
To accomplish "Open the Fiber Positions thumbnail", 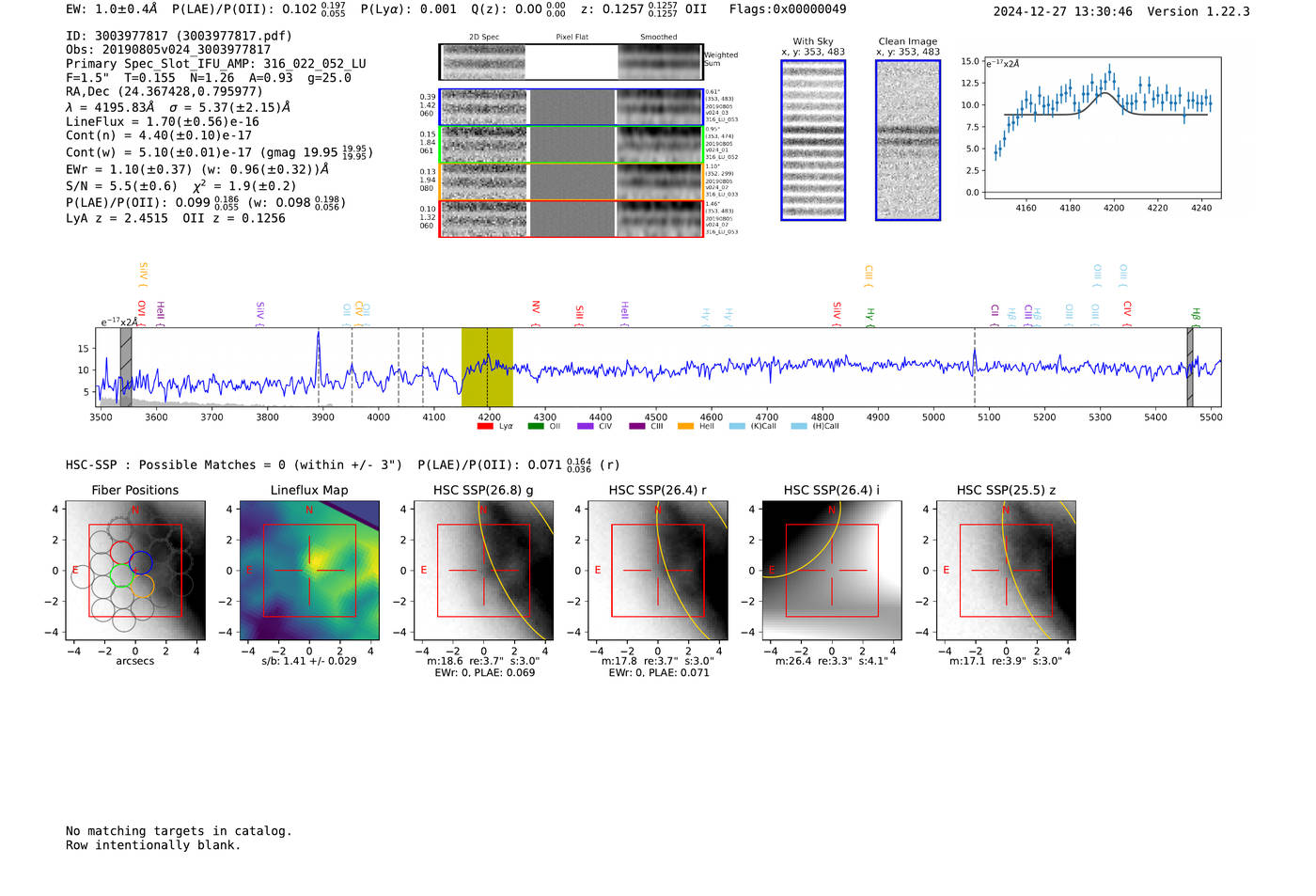I will (x=135, y=571).
